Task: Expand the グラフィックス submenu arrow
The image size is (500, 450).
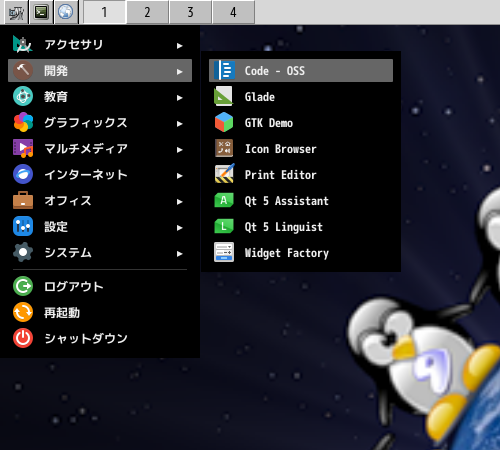Action: tap(180, 124)
